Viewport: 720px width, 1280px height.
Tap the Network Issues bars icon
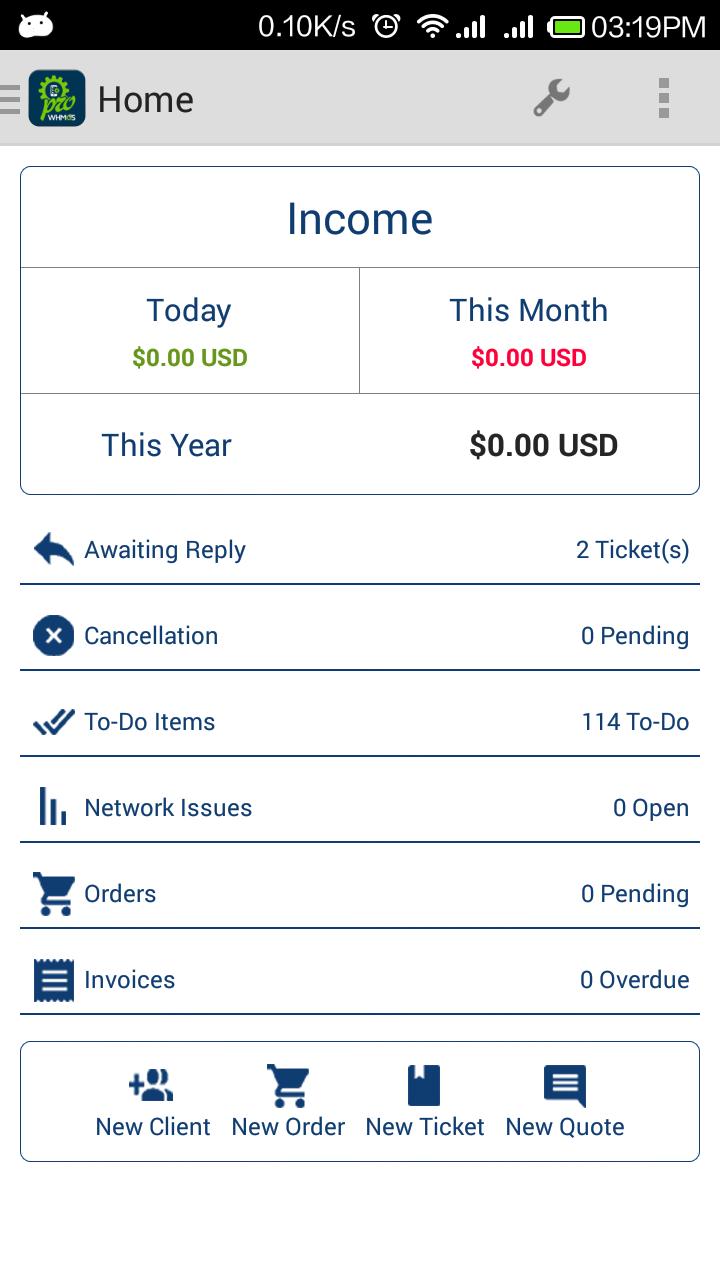[x=53, y=807]
